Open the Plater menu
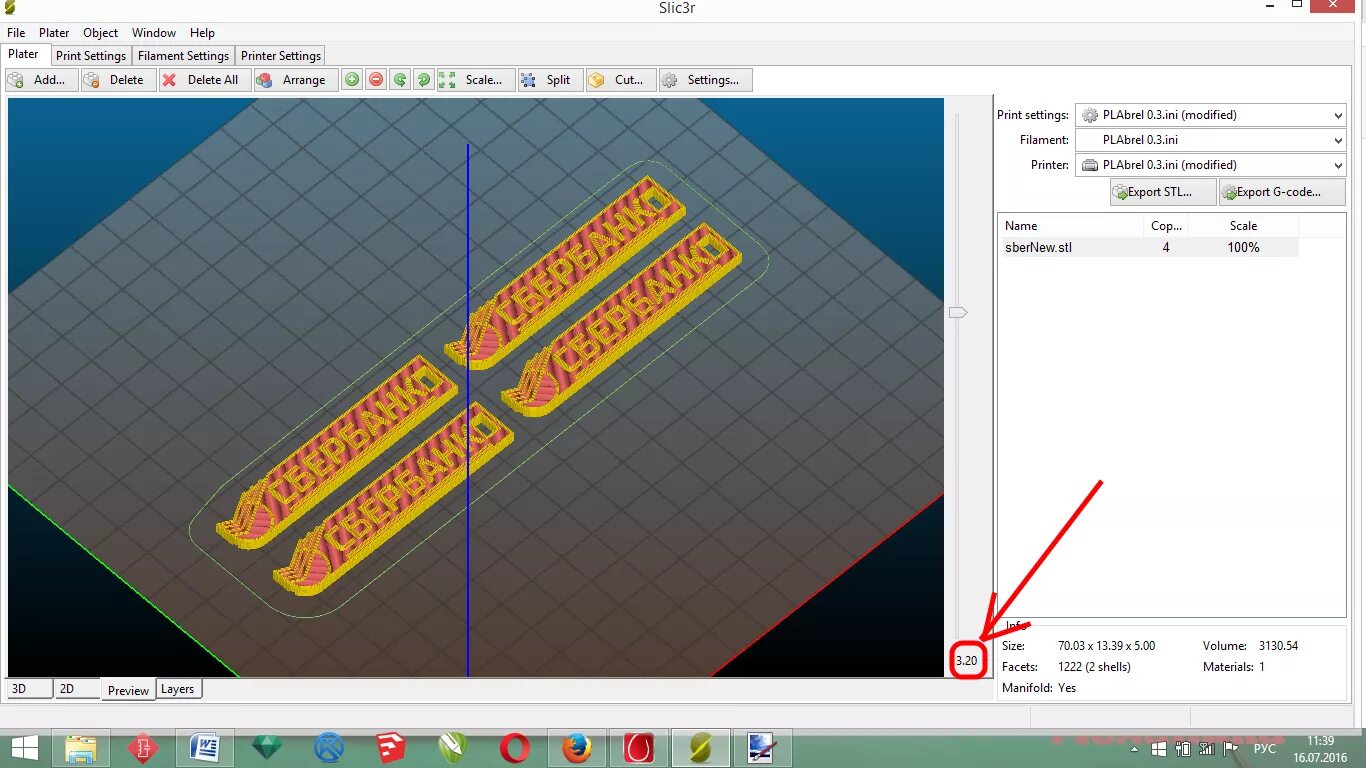The height and width of the screenshot is (768, 1366). point(54,33)
